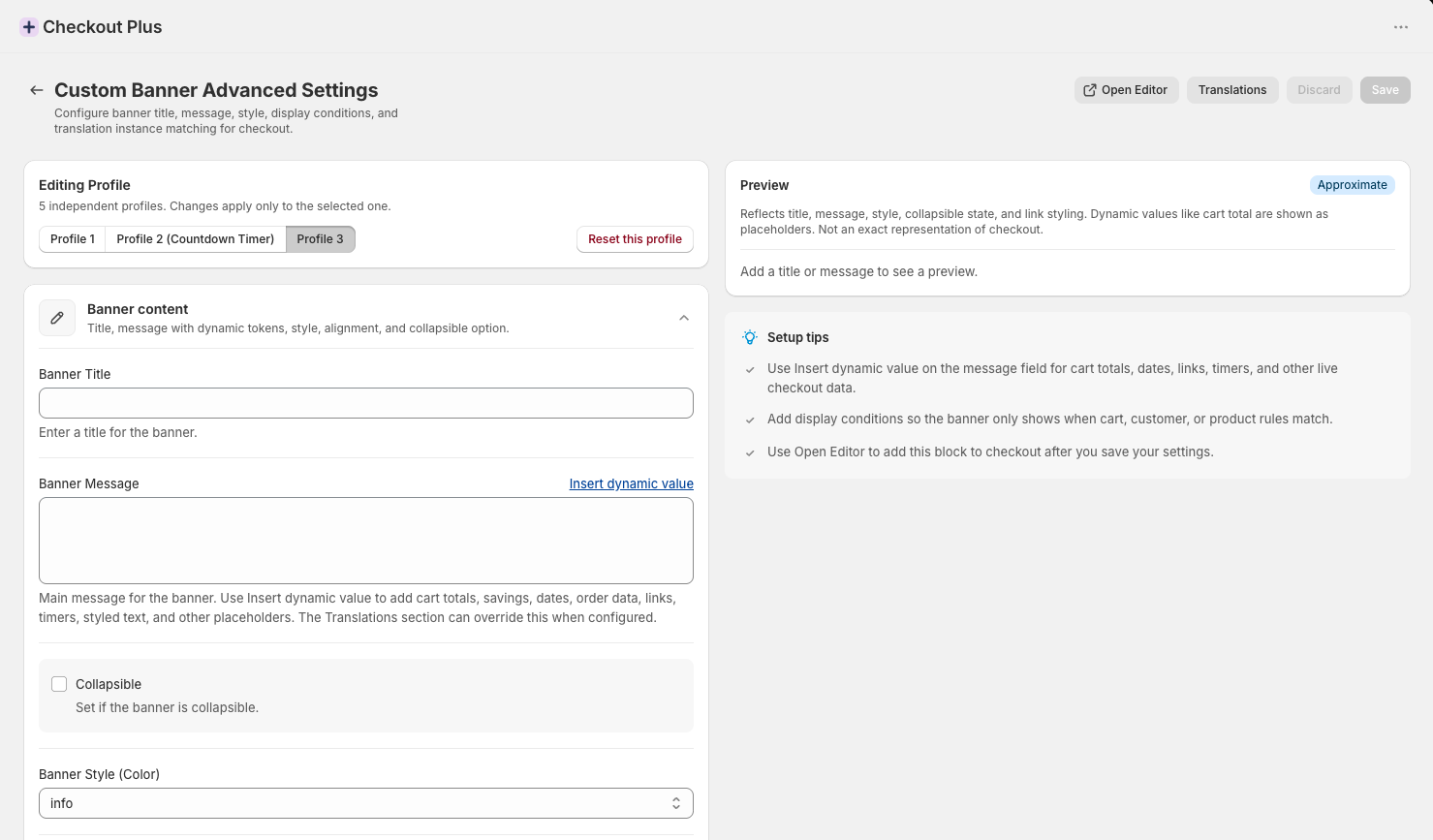Select the Profile 3 tab
Viewport: 1433px width, 840px height.
click(320, 239)
